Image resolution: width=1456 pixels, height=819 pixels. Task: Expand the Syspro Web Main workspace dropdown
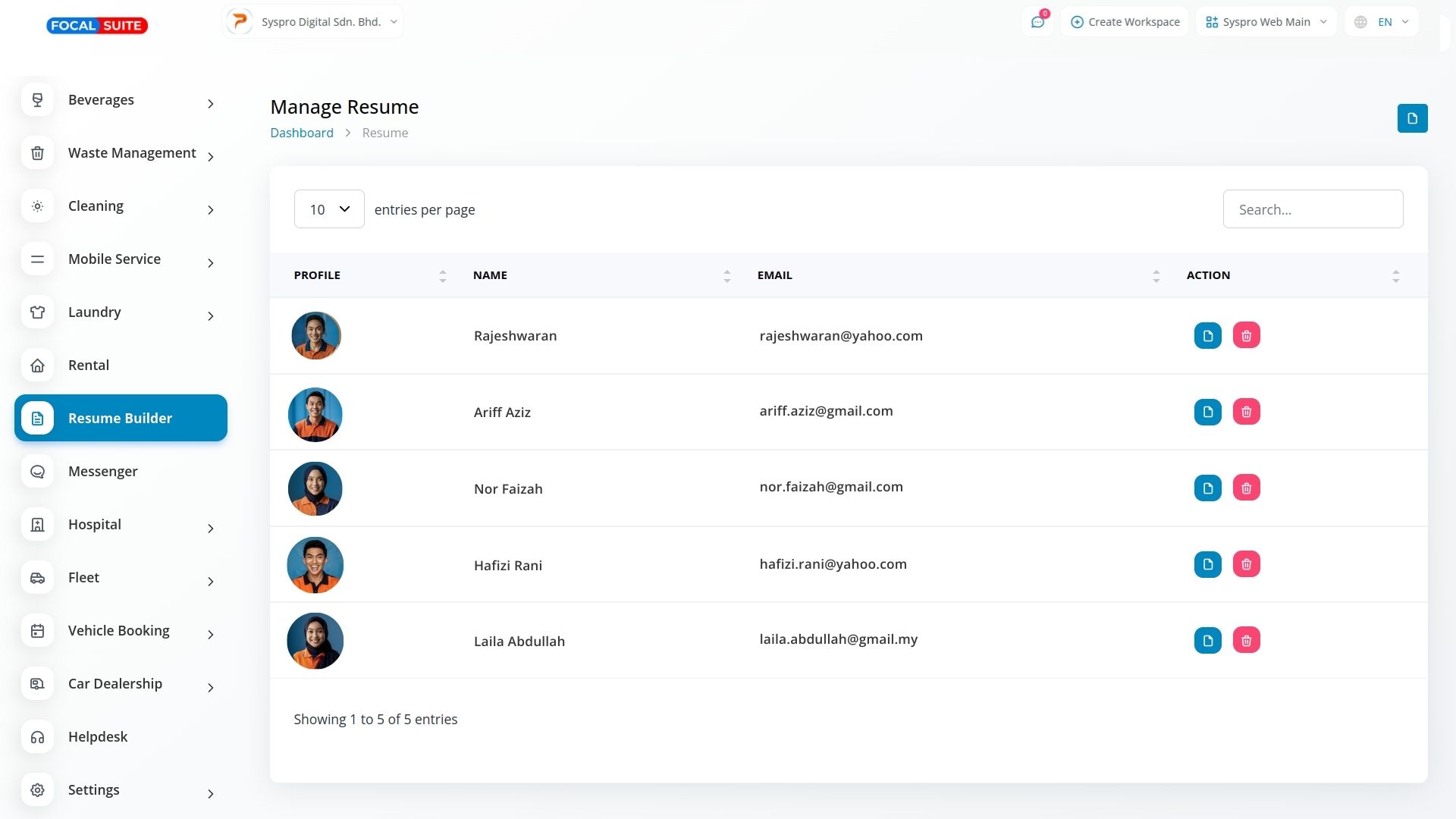point(1266,22)
